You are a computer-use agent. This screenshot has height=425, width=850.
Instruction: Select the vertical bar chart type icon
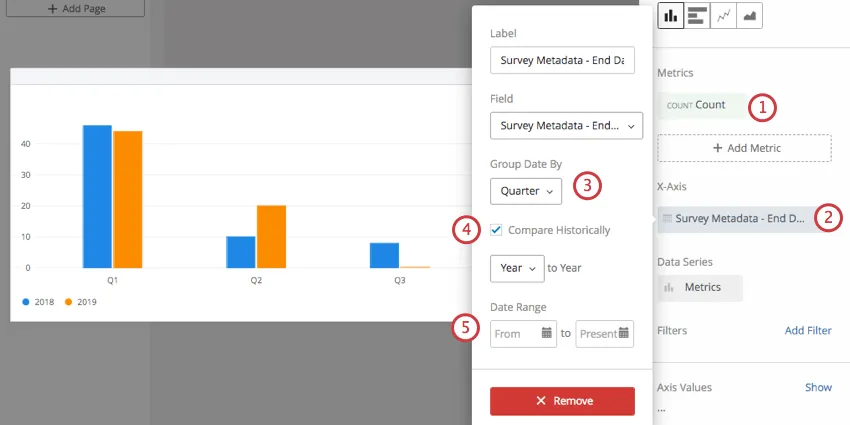[x=671, y=16]
